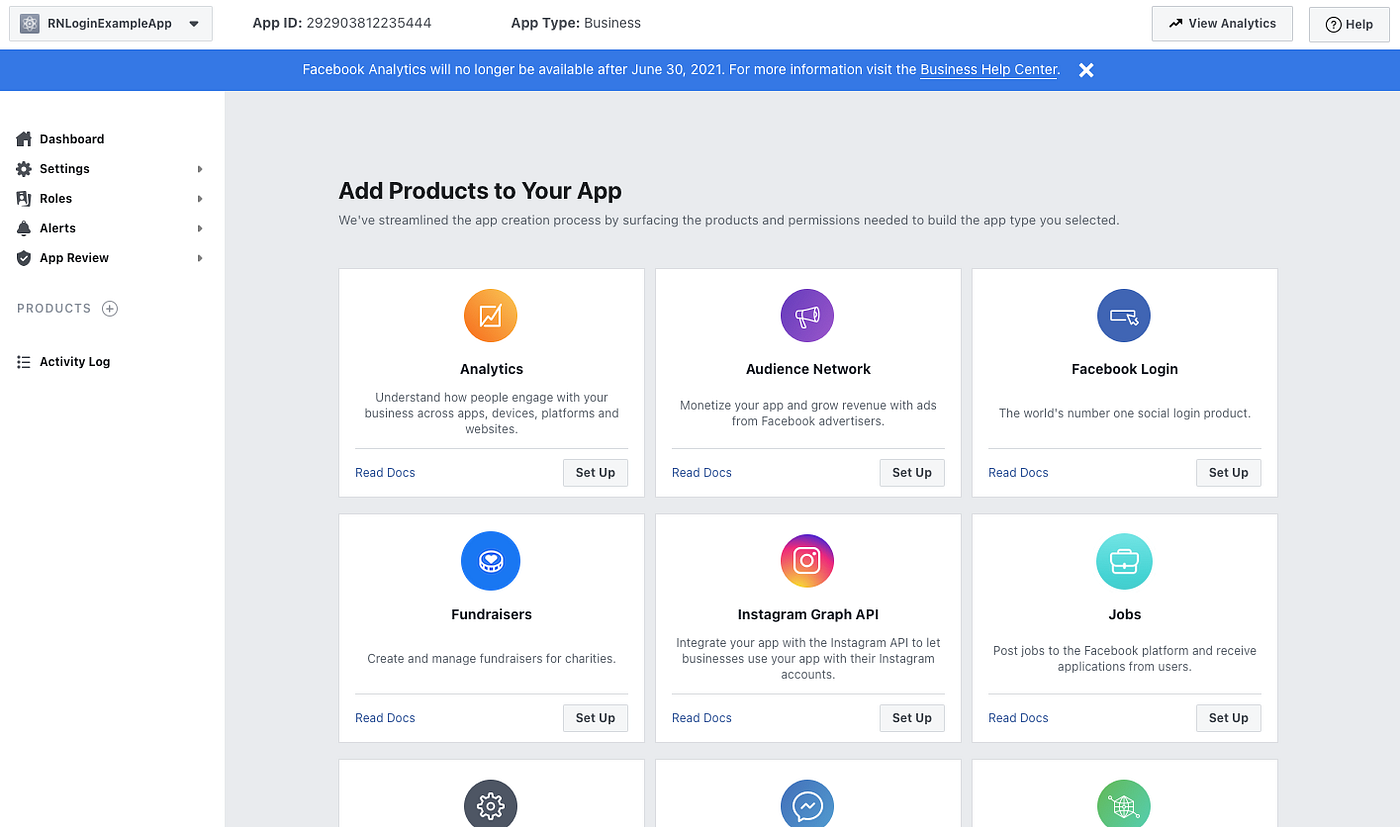Screen dimensions: 1400x827
Task: Open the Help button at top right
Action: point(1349,24)
